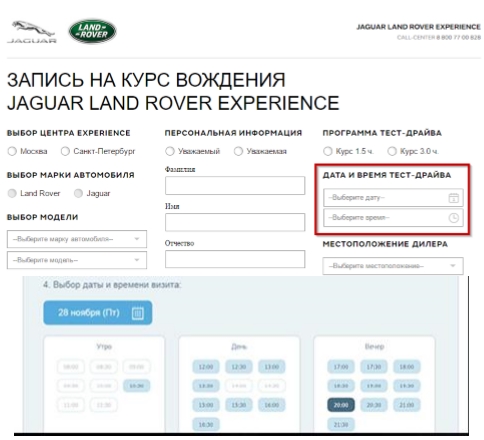Expand the Выберите местоположение dealer dropdown
The image size is (484, 440).
pyautogui.click(x=393, y=266)
